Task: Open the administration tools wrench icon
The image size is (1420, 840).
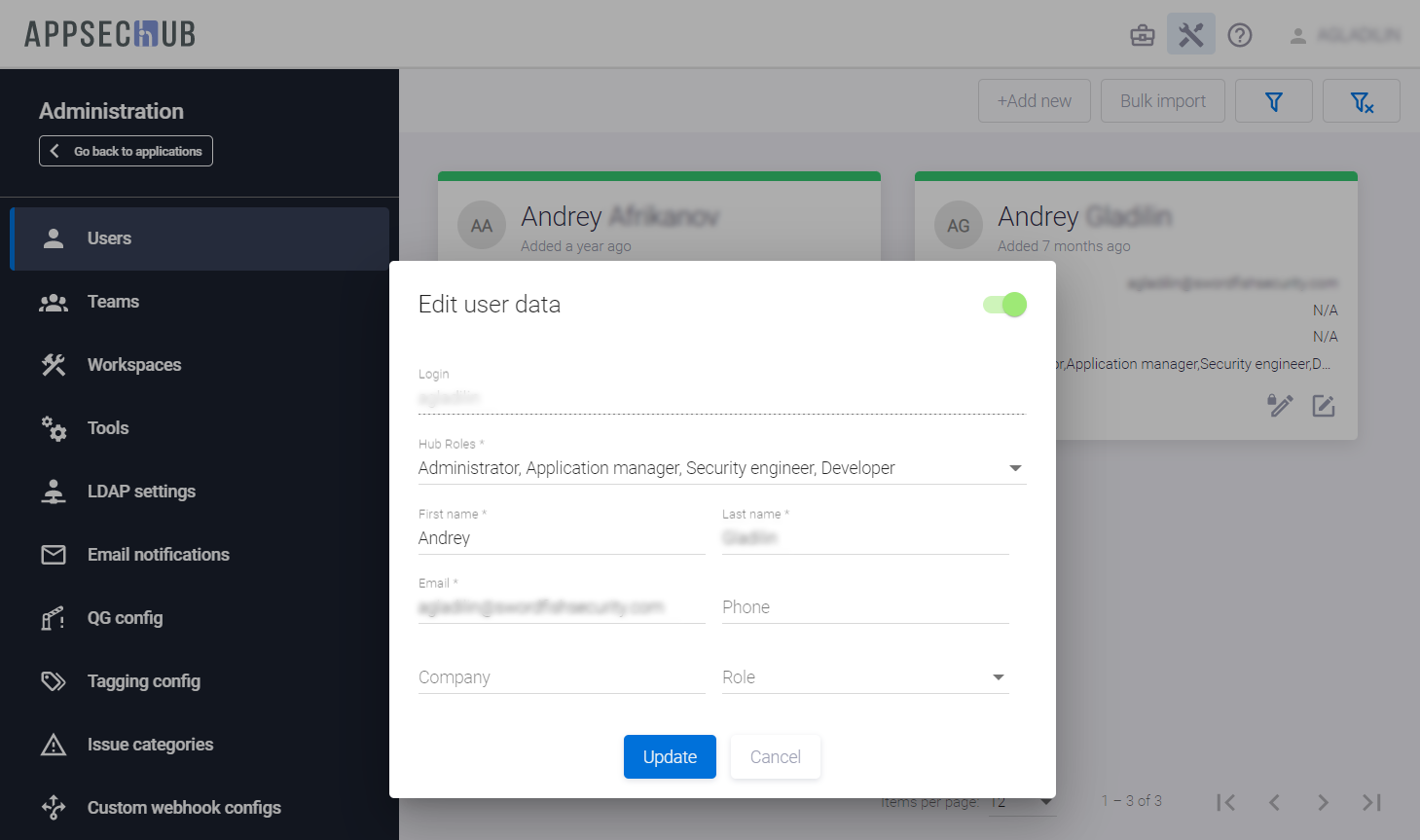Action: [1190, 36]
